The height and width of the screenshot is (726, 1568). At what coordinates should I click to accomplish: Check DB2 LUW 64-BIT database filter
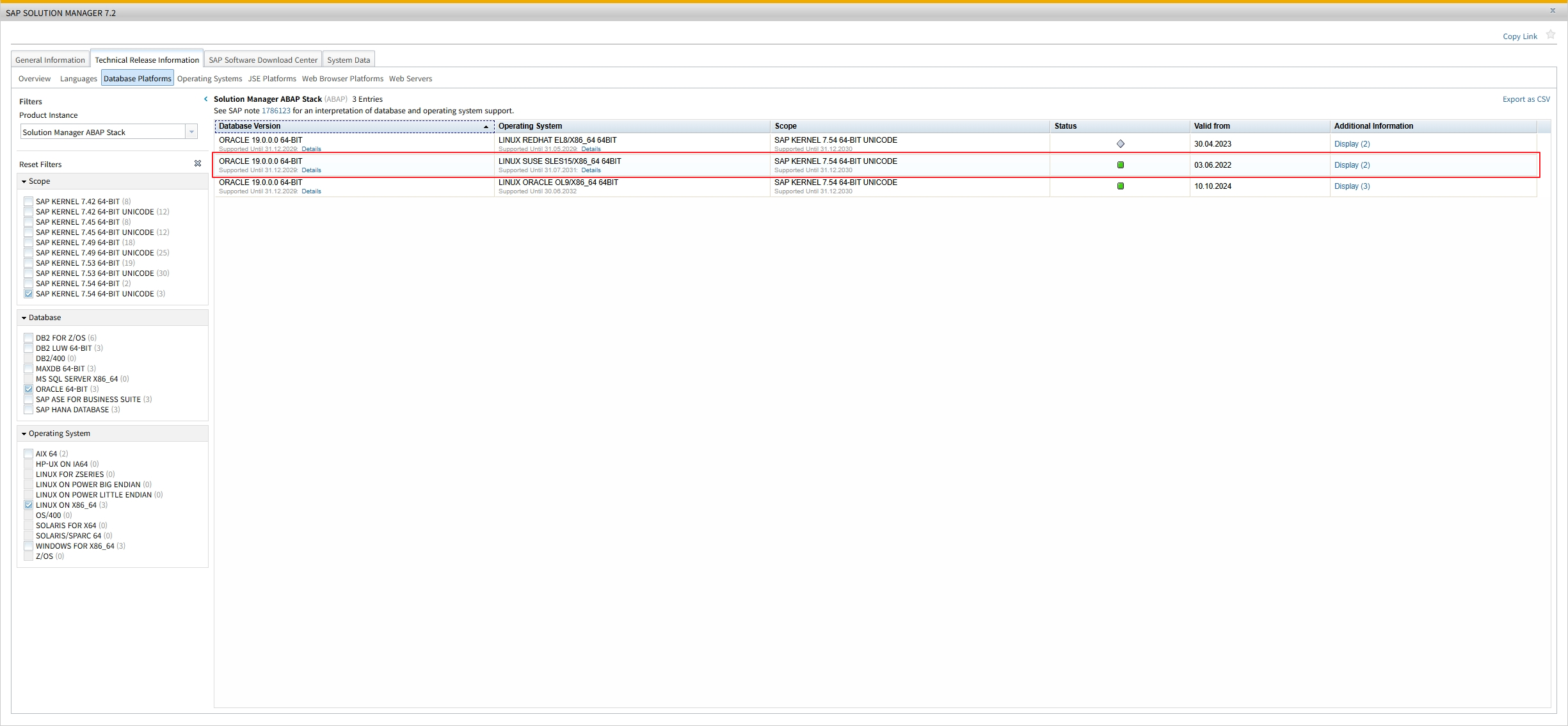[28, 348]
